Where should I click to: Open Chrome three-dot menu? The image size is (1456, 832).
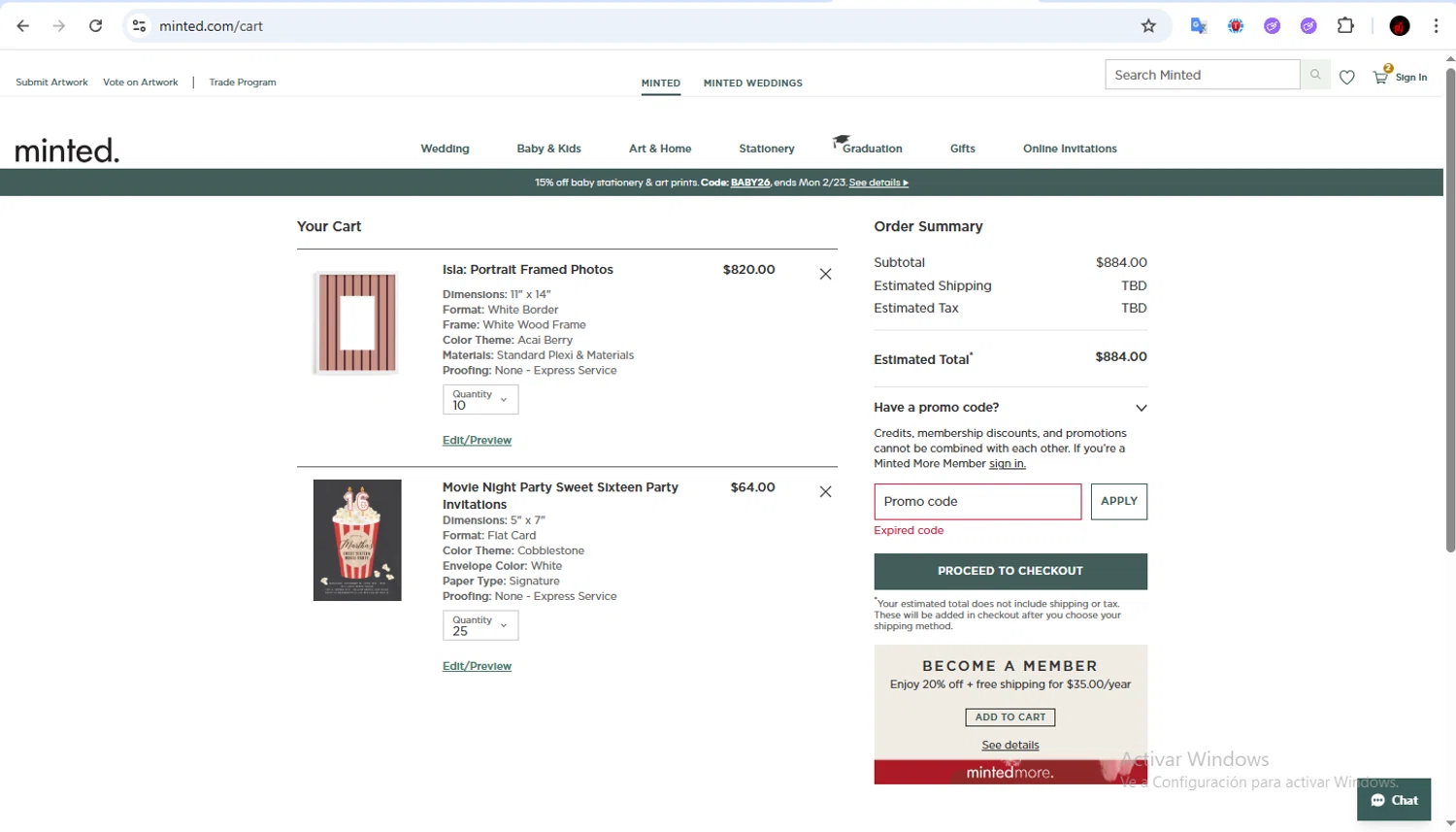pyautogui.click(x=1436, y=26)
